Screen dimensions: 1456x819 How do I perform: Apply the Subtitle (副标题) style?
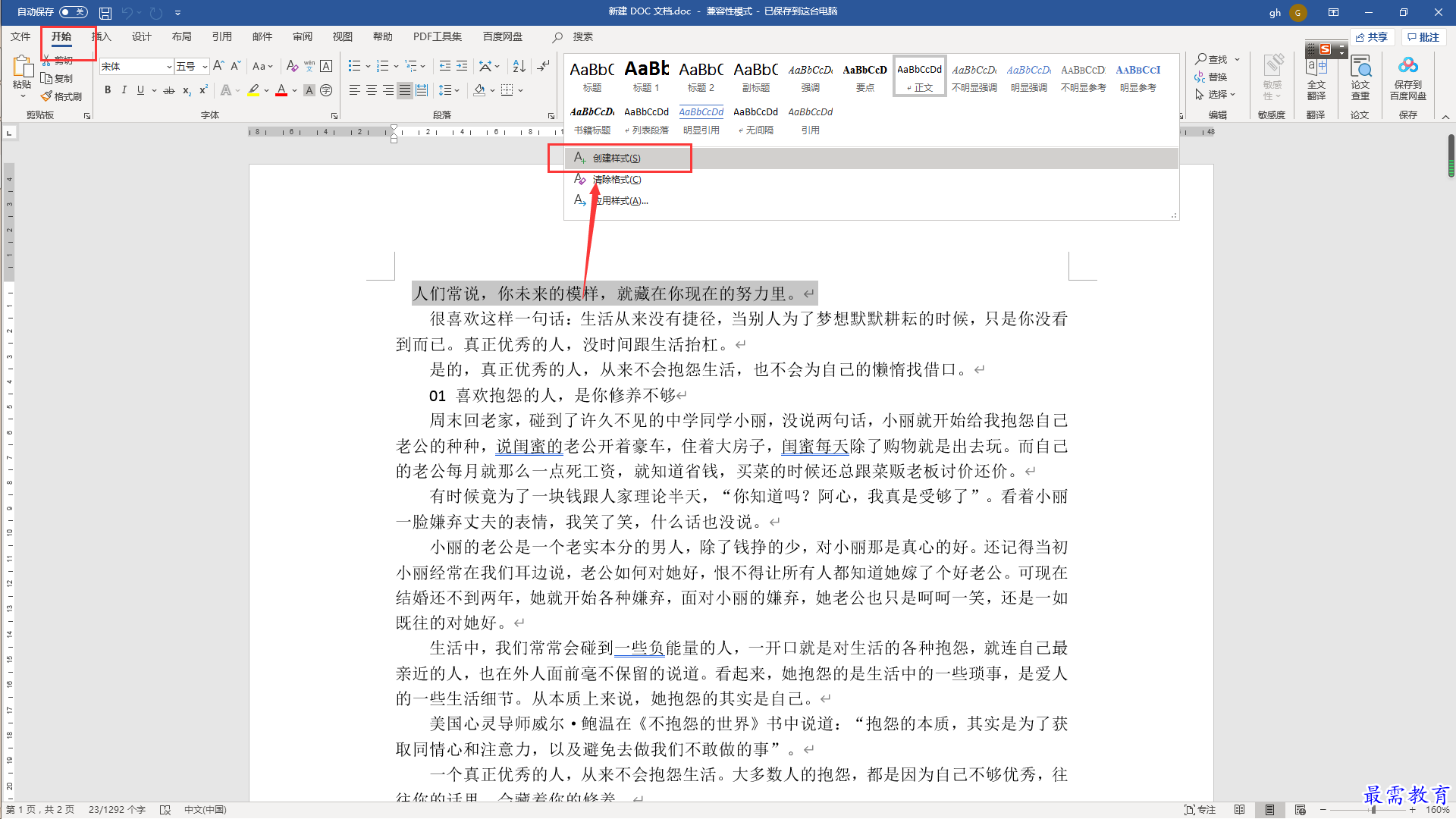755,76
